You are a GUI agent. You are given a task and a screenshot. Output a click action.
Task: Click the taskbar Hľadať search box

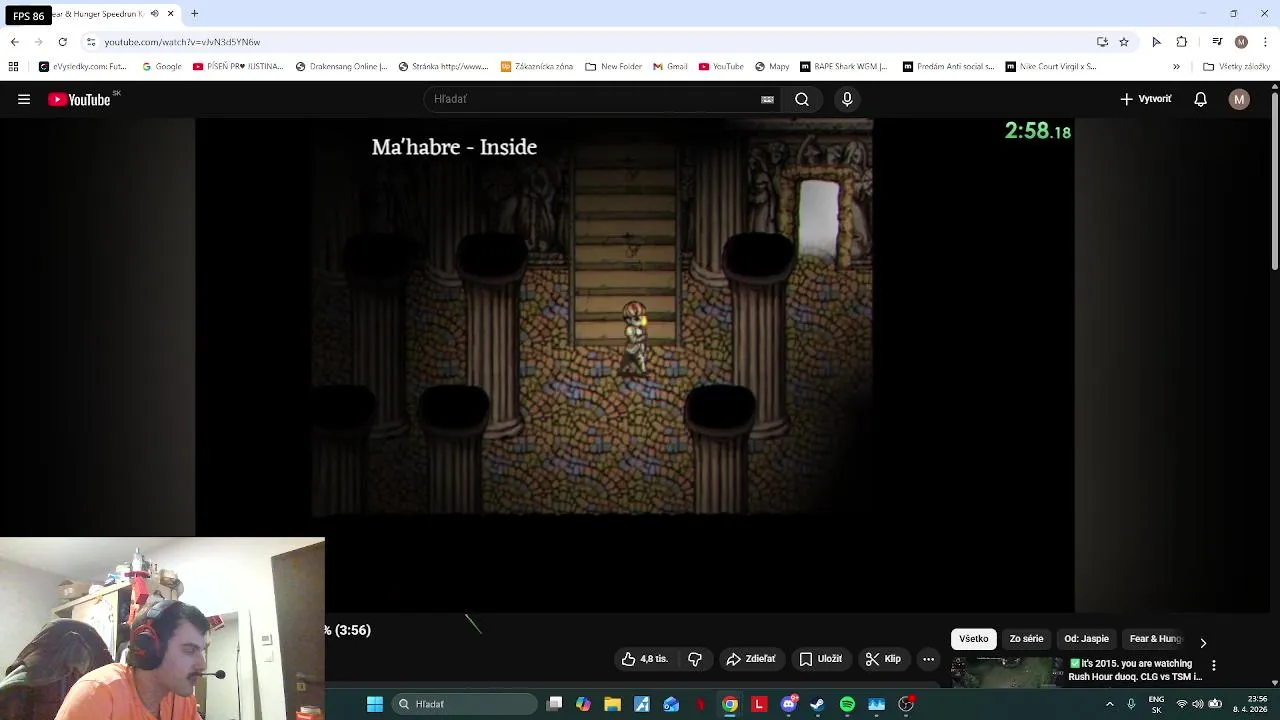coord(465,704)
